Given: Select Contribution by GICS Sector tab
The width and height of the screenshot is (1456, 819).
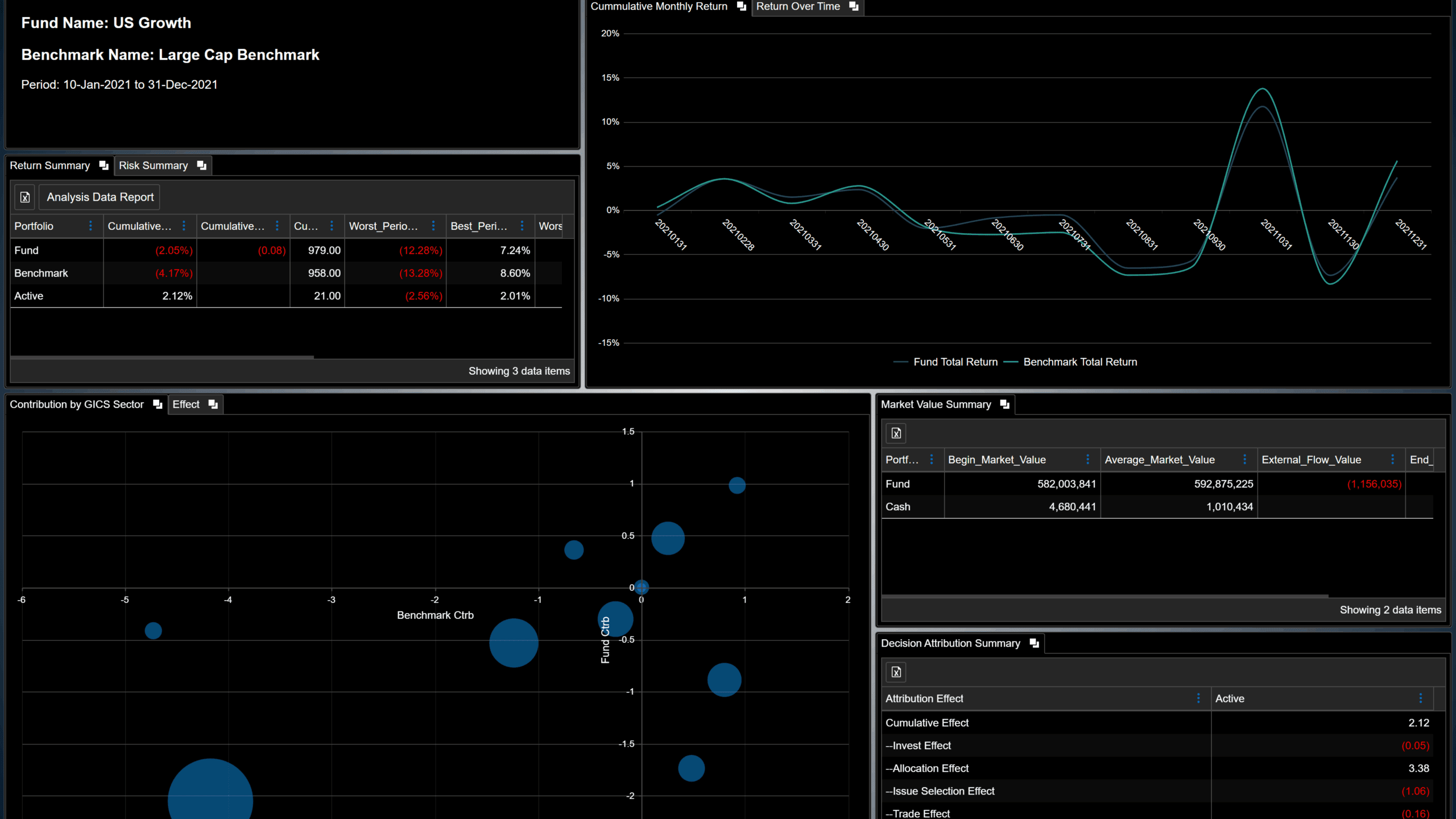Looking at the screenshot, I should [x=77, y=404].
